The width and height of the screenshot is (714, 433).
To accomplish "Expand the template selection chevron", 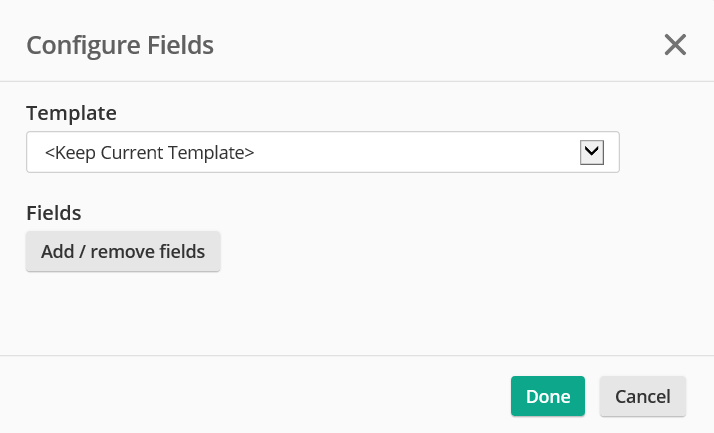I will (x=591, y=152).
